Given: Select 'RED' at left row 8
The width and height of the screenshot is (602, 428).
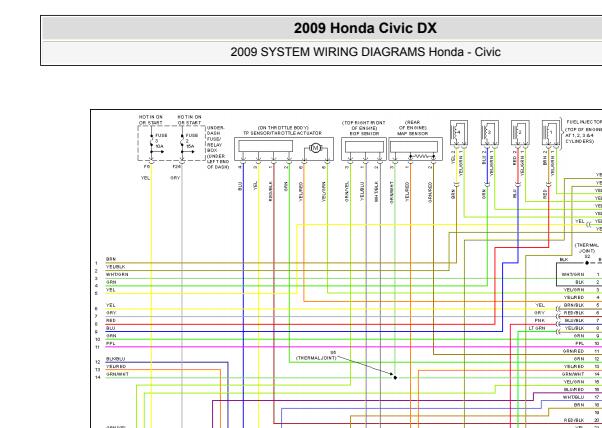Looking at the screenshot, I should point(111,321).
